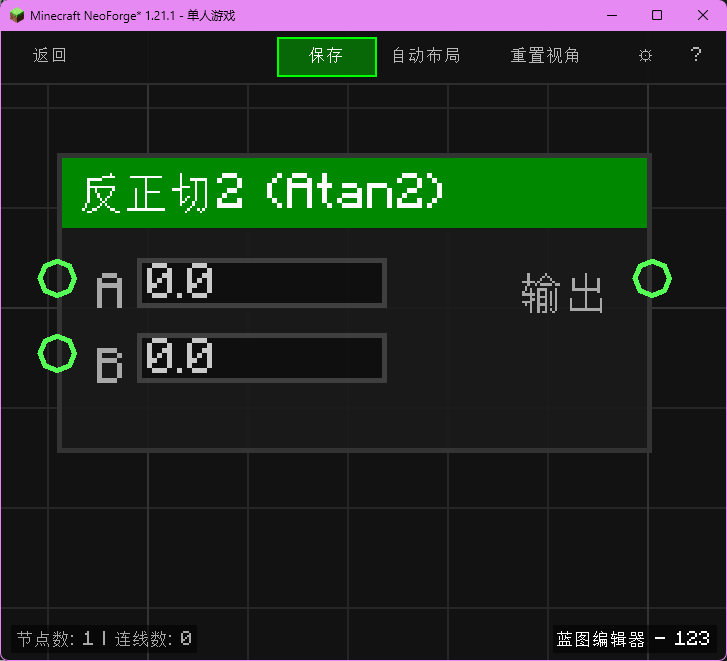
Task: Open settings via the sun-shaped icon
Action: click(645, 56)
